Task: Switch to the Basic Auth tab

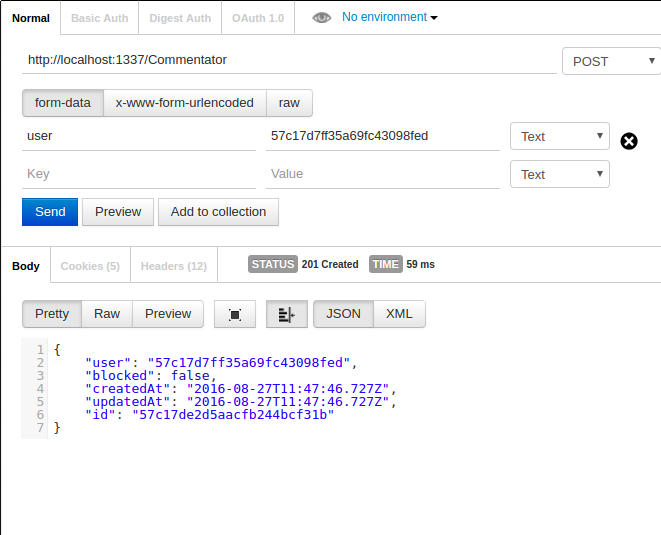Action: (x=99, y=18)
